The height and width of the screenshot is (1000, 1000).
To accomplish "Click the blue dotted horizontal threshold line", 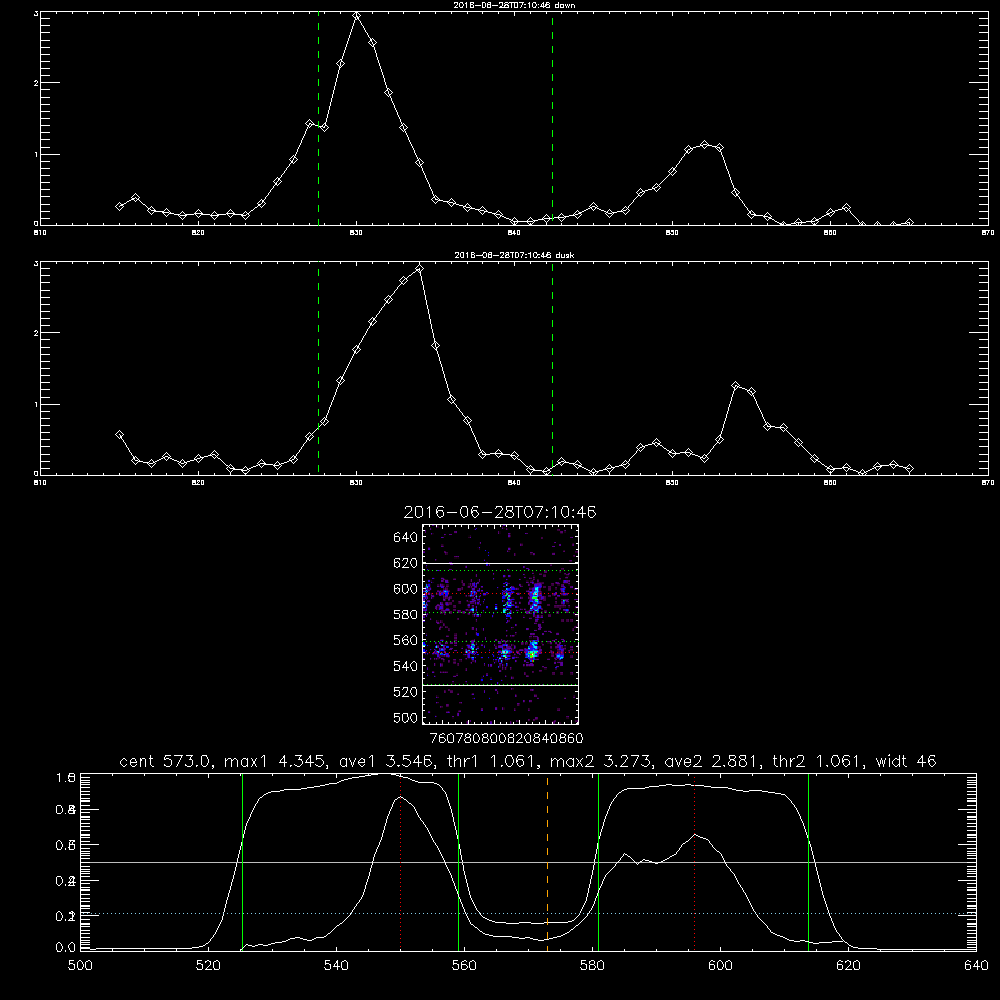I will [x=528, y=913].
